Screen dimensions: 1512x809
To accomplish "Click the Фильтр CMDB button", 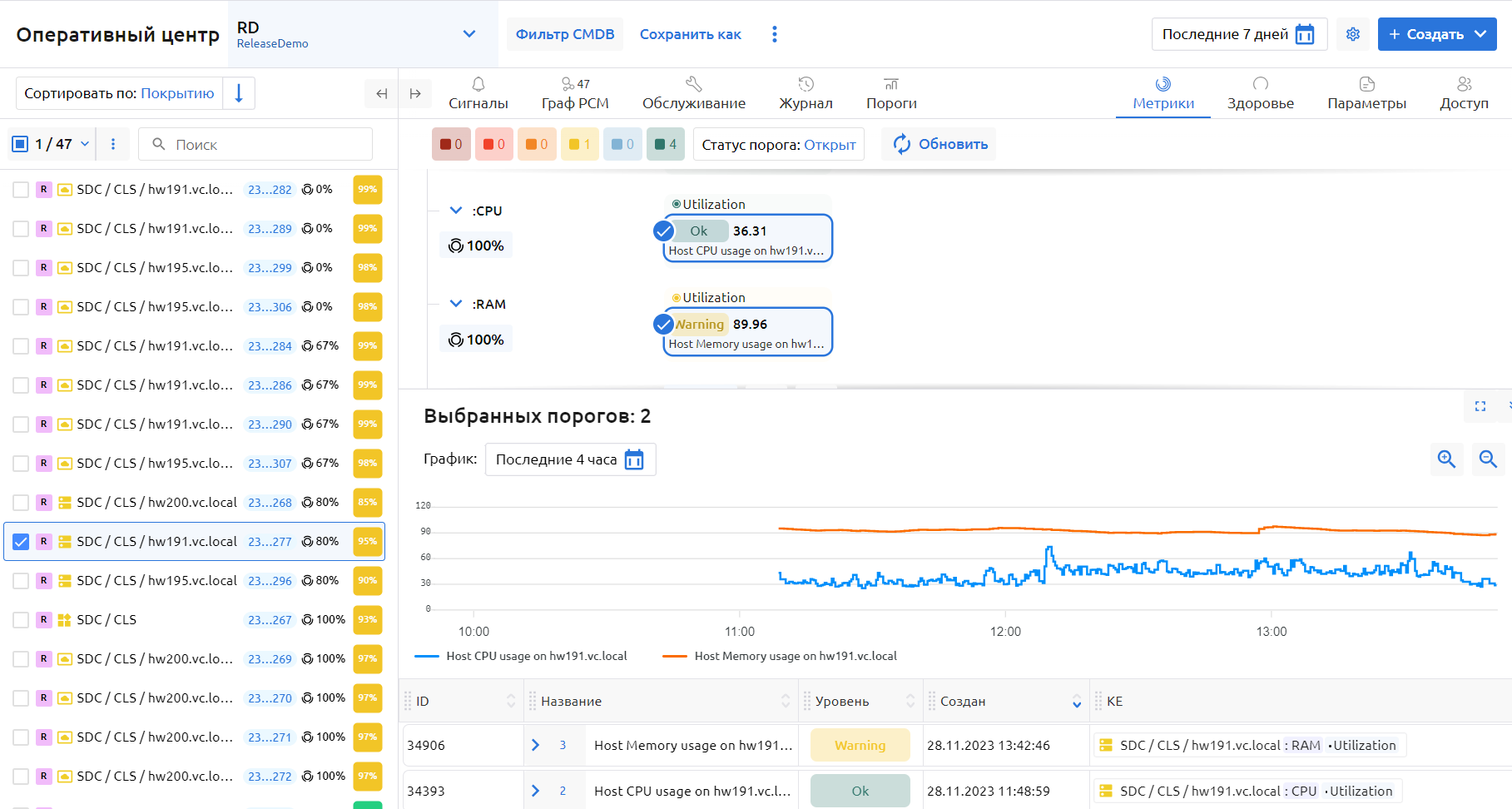I will pyautogui.click(x=564, y=34).
